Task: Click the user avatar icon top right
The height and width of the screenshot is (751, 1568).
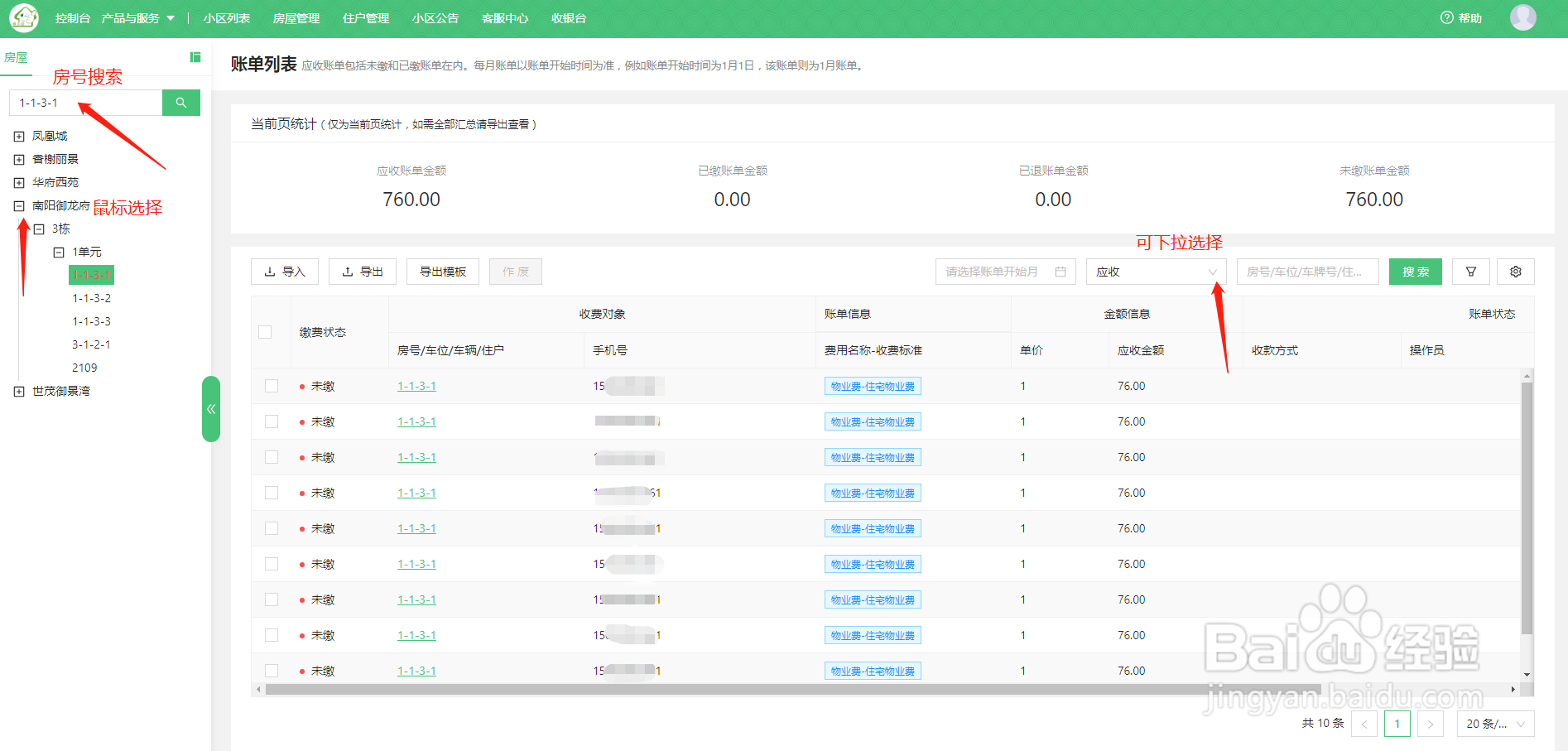Action: tap(1522, 17)
